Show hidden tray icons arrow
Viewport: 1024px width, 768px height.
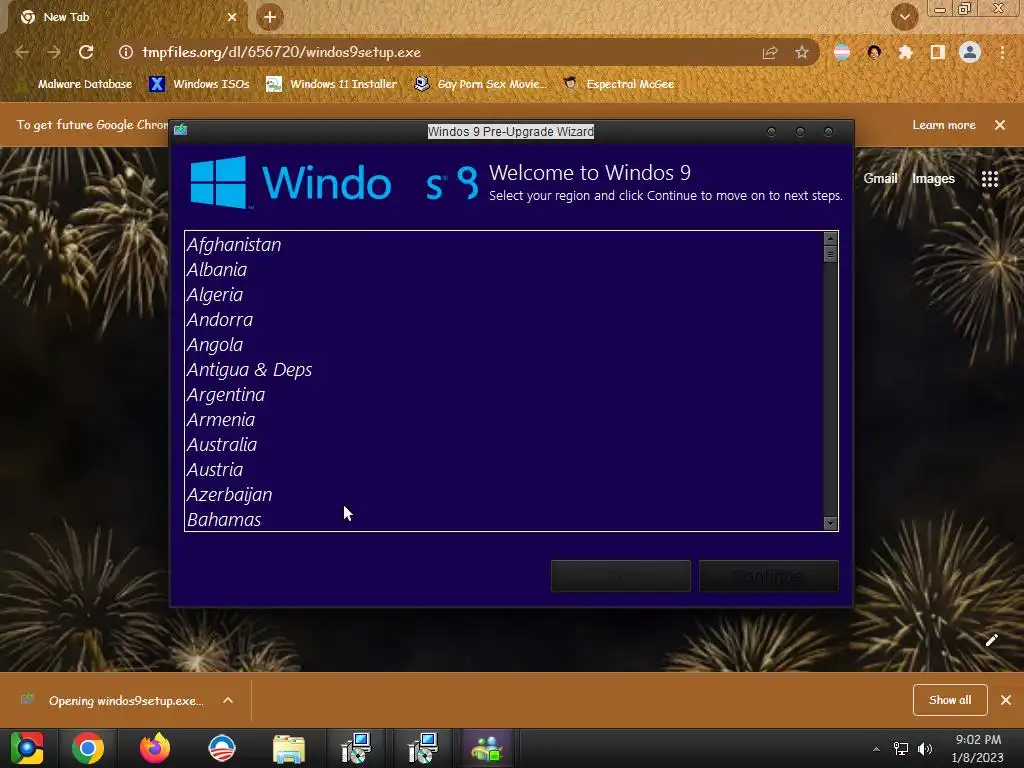click(876, 749)
